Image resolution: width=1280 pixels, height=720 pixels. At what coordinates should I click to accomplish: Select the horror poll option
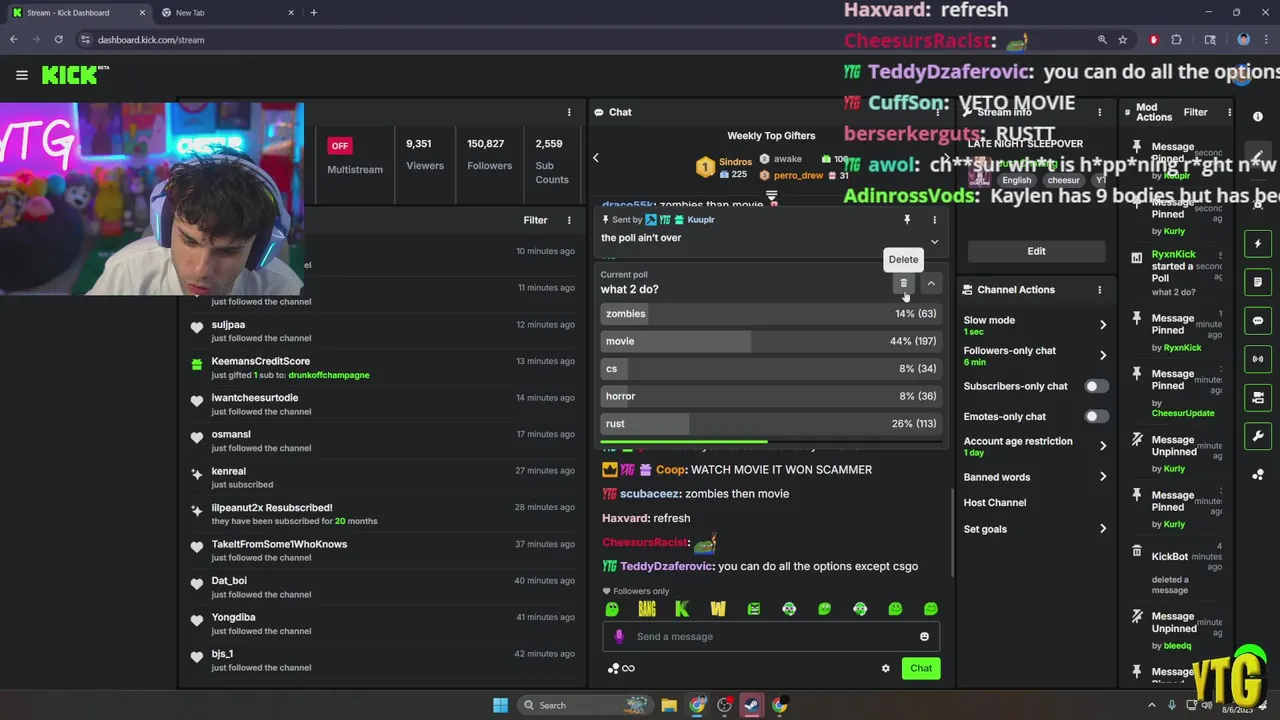(x=771, y=396)
